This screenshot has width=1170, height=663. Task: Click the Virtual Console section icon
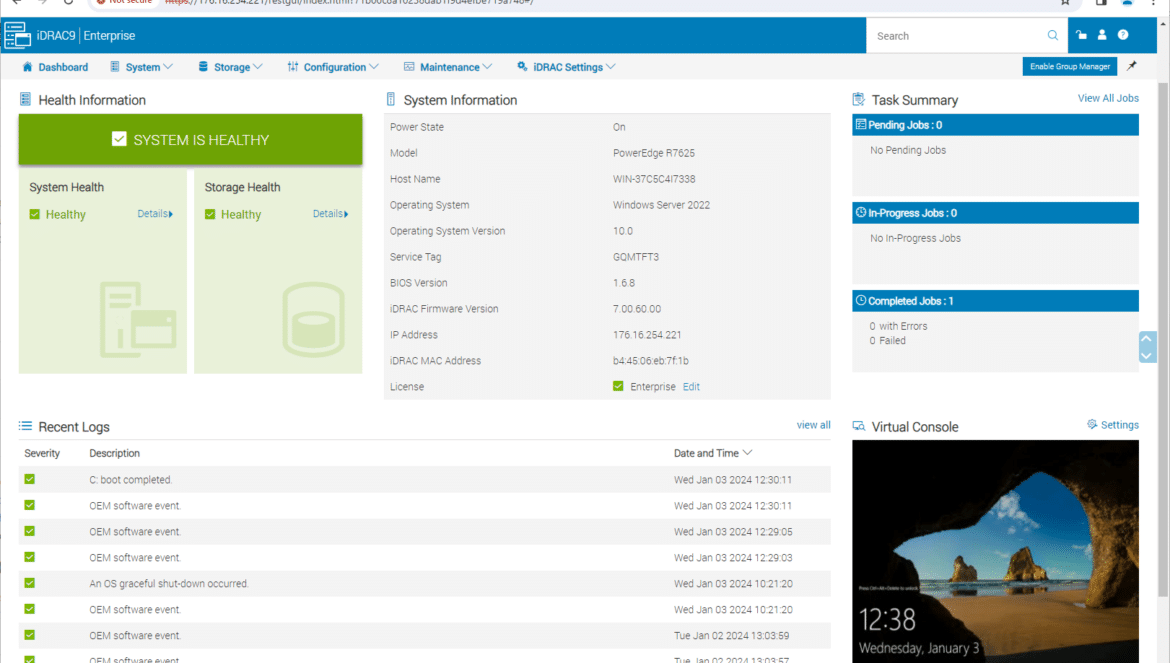coord(859,426)
